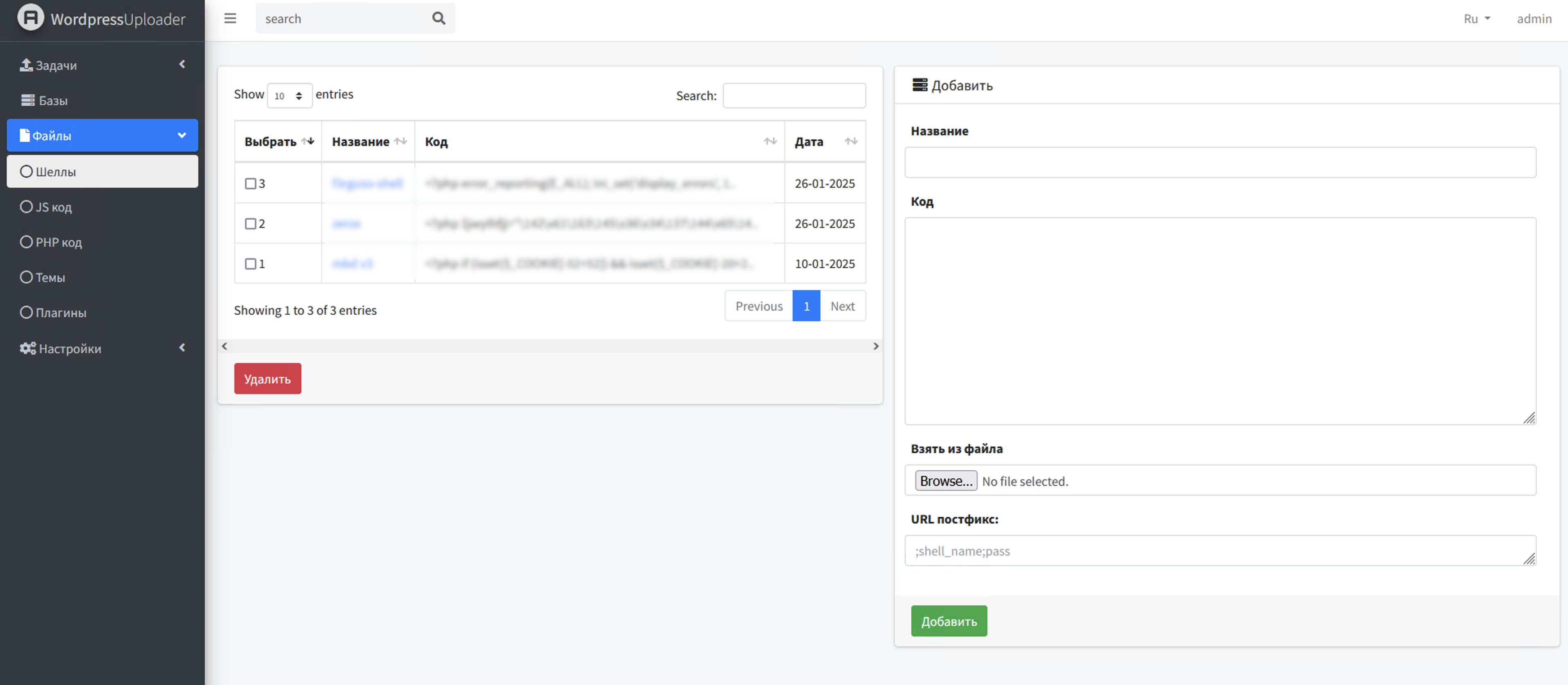
Task: Sort by Название column arrows
Action: [x=400, y=141]
